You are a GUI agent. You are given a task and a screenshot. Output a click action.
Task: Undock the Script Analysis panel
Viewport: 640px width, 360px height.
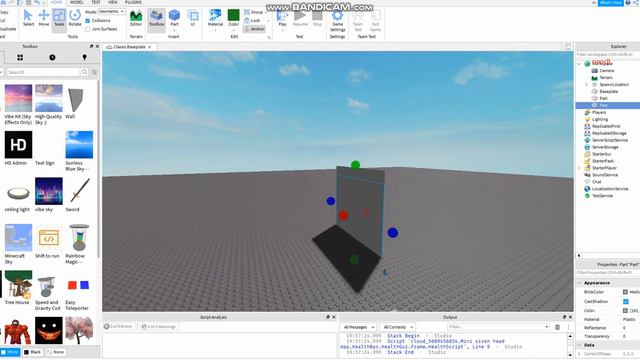point(327,317)
